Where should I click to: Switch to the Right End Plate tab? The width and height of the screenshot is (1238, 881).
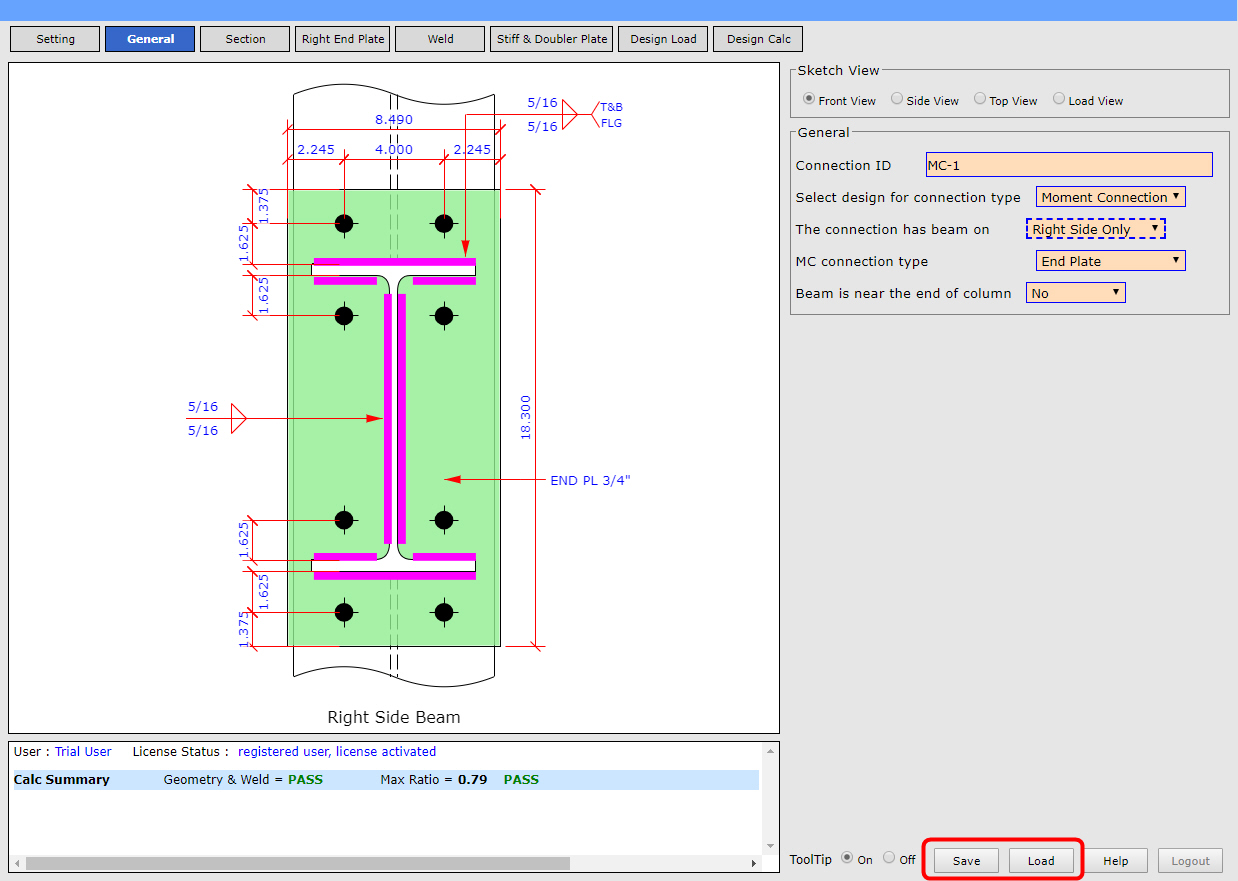pos(342,38)
